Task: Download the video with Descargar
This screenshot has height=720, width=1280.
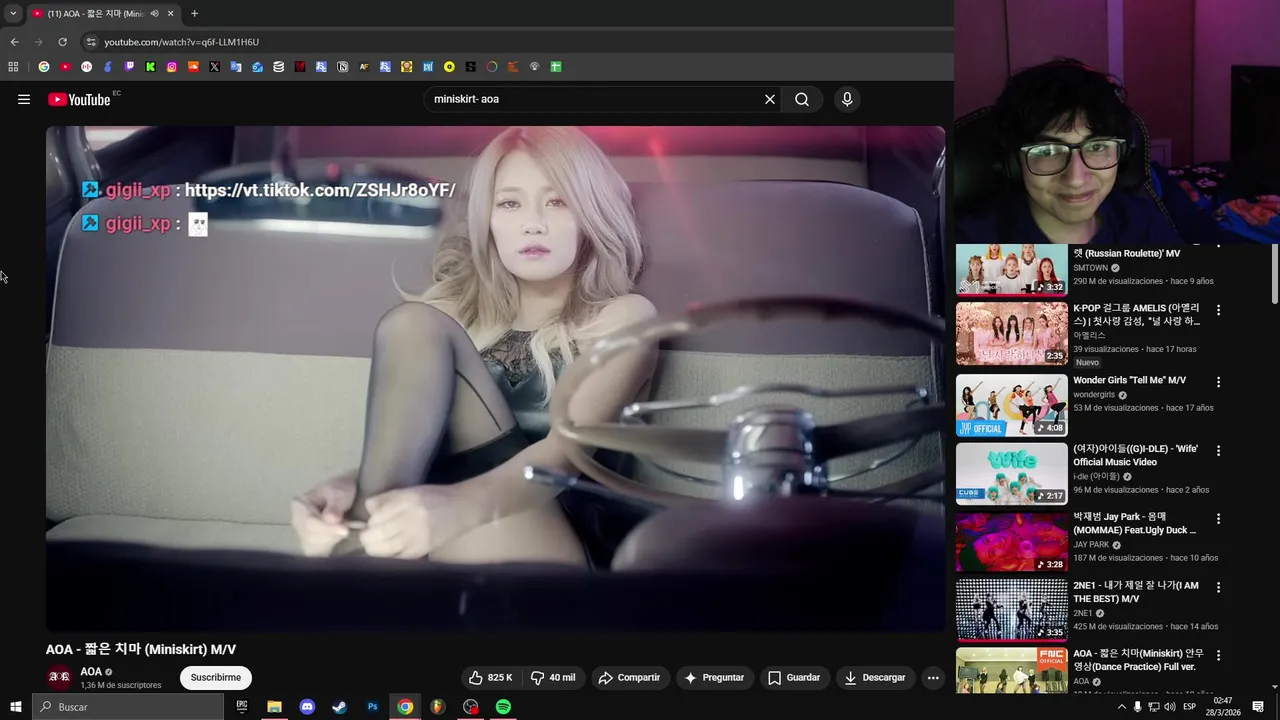Action: pyautogui.click(x=875, y=678)
